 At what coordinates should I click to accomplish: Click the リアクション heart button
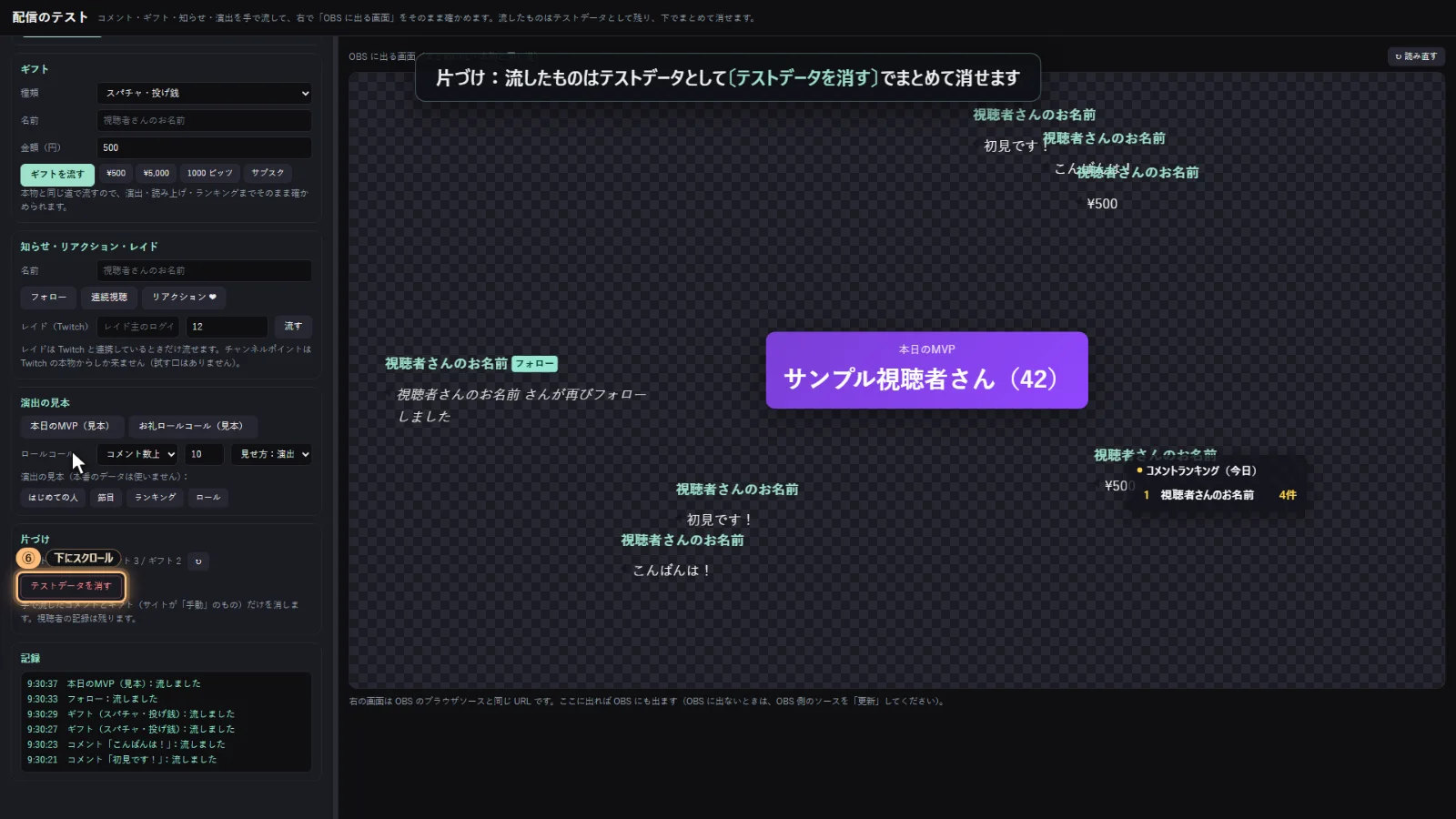click(184, 298)
